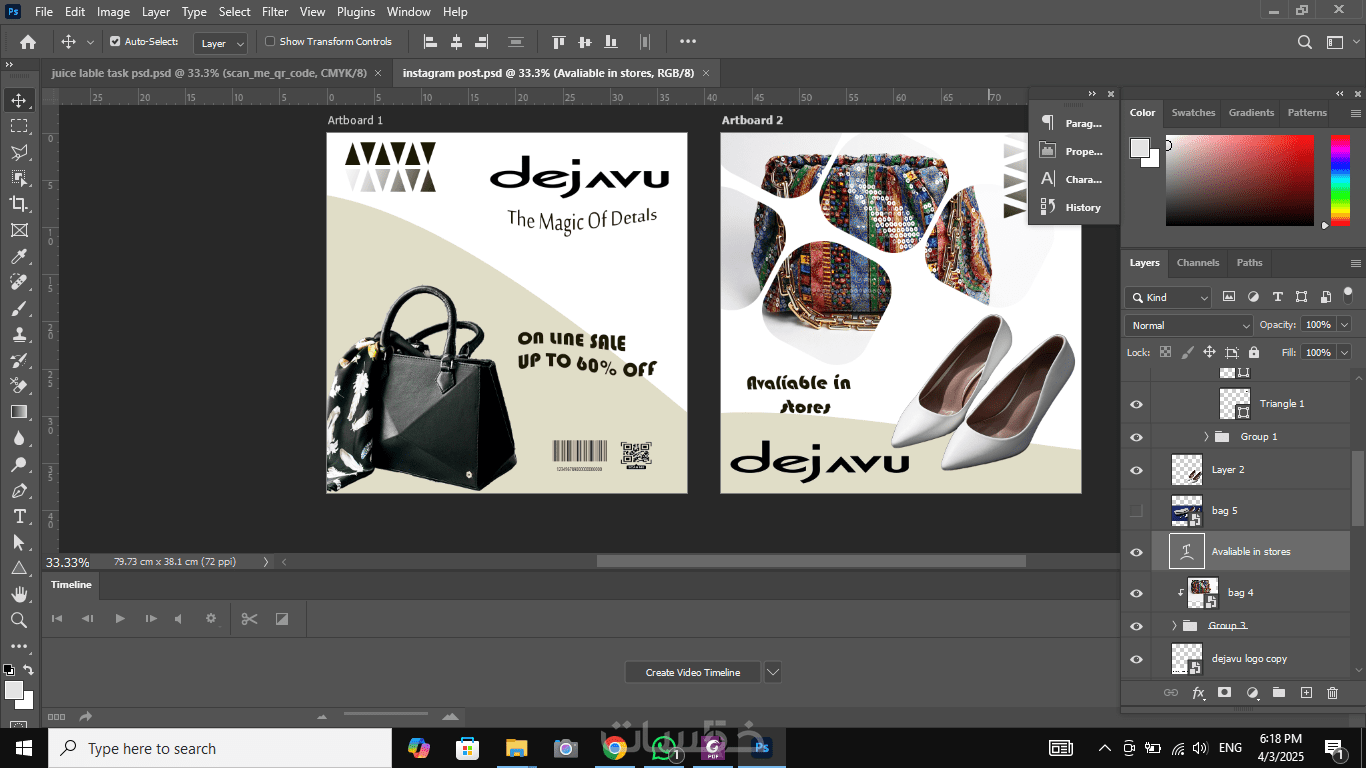The height and width of the screenshot is (768, 1366).
Task: Switch to the Channels tab
Action: (1197, 263)
